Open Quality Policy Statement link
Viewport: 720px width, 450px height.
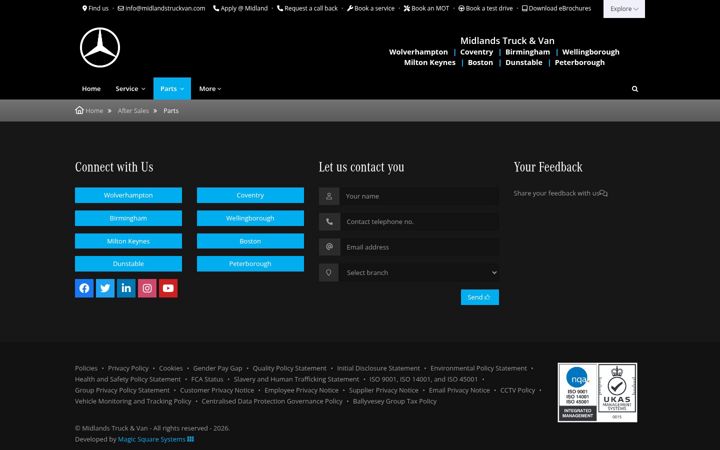click(289, 368)
